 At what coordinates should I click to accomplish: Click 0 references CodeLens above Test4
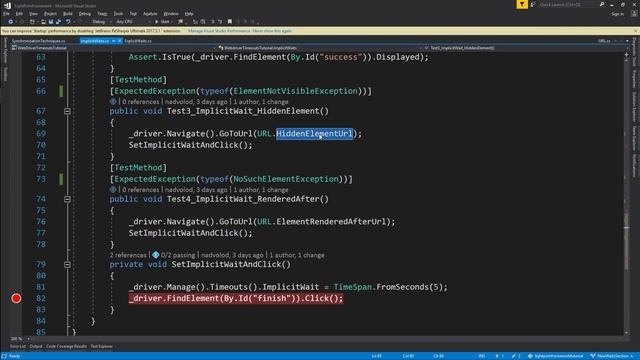140,190
